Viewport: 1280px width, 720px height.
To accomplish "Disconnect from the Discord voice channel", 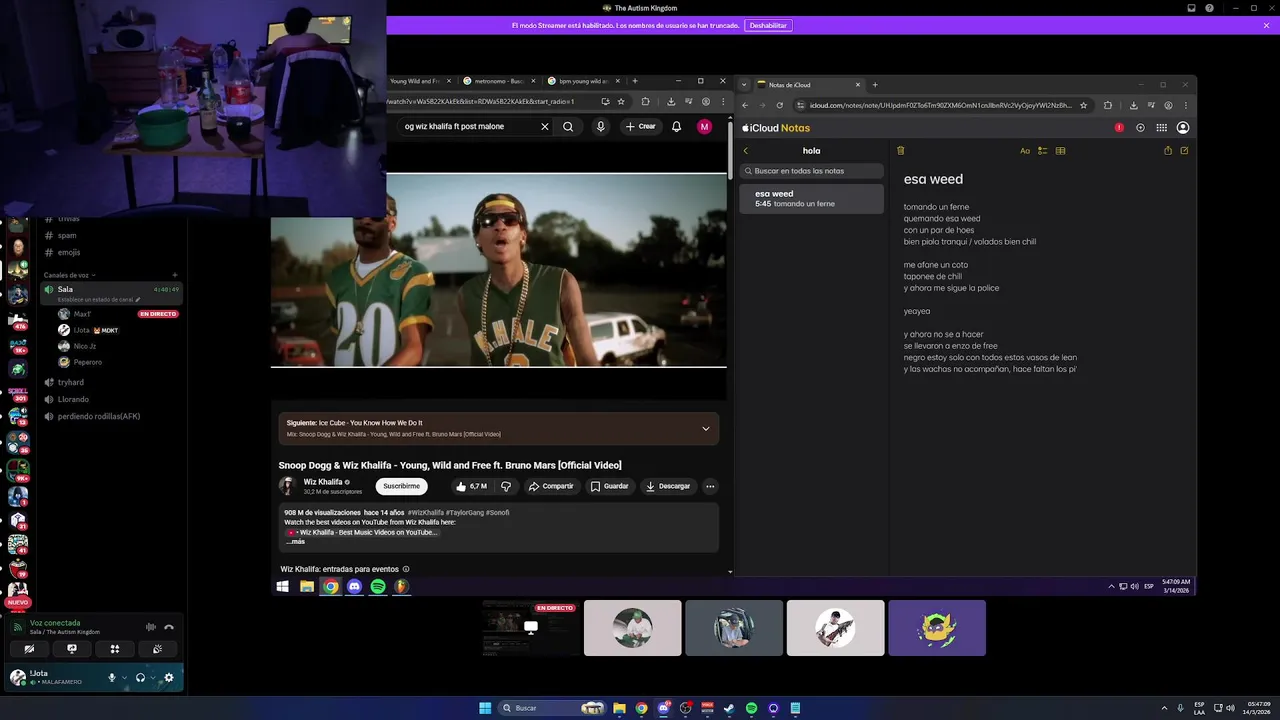I will [169, 627].
